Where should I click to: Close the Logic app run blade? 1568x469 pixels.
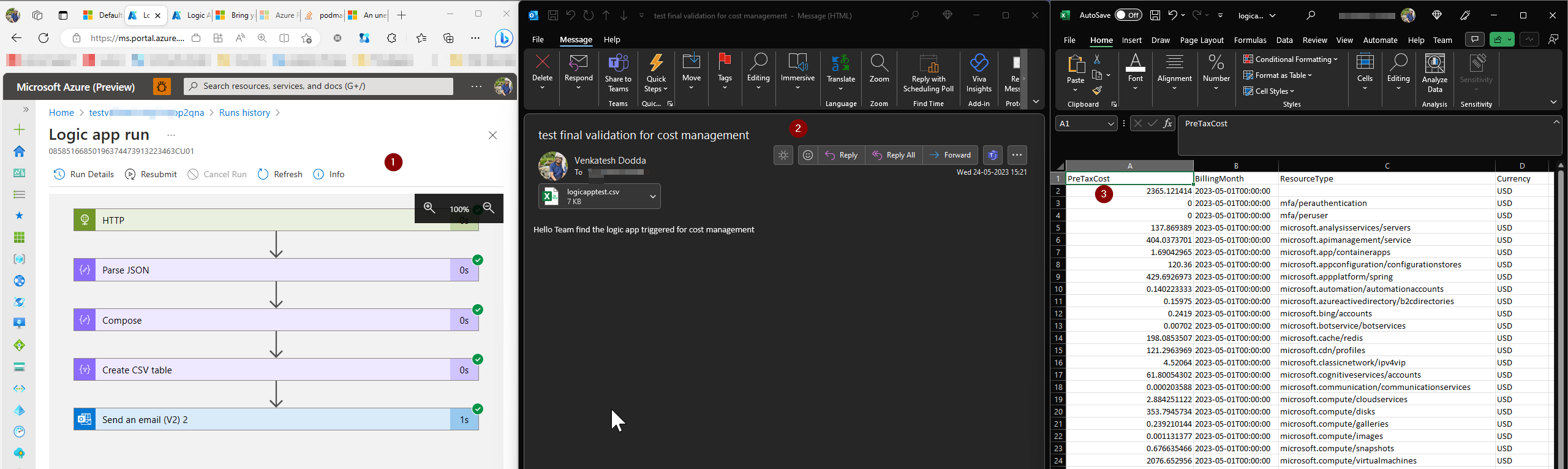pyautogui.click(x=492, y=135)
